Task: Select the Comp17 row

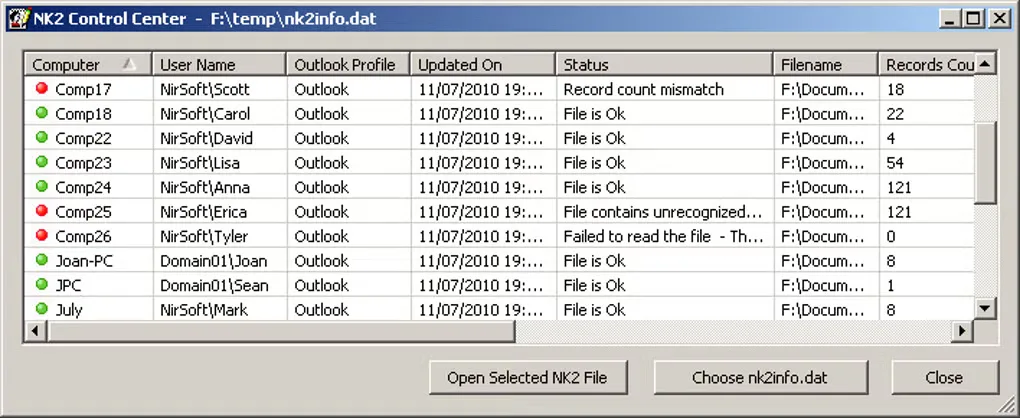Action: click(x=499, y=89)
